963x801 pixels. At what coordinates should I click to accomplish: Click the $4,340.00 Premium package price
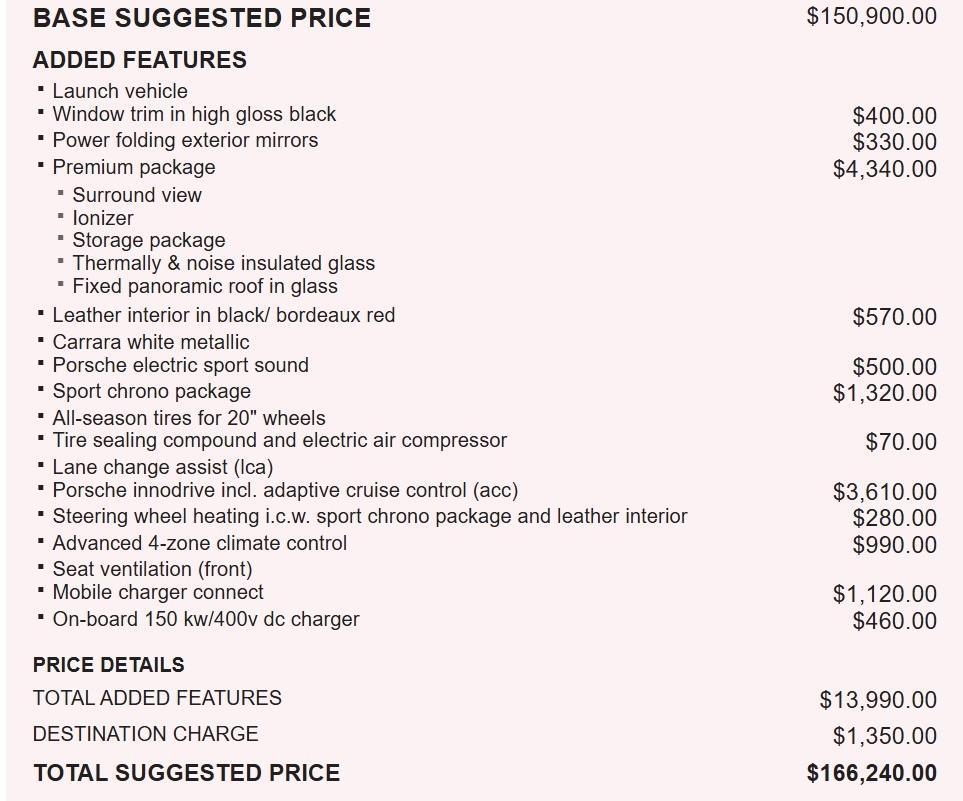(x=884, y=169)
